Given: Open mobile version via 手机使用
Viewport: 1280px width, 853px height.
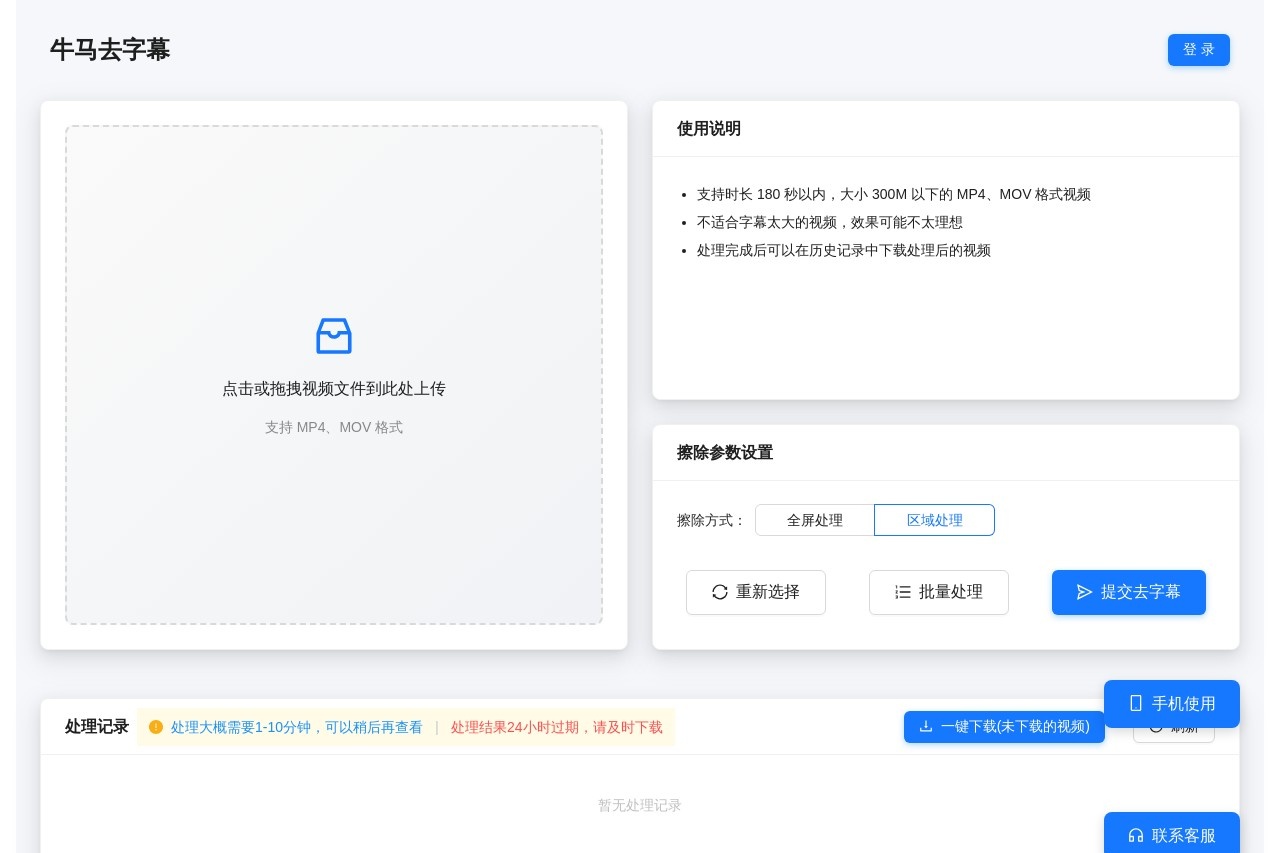Looking at the screenshot, I should (x=1171, y=703).
